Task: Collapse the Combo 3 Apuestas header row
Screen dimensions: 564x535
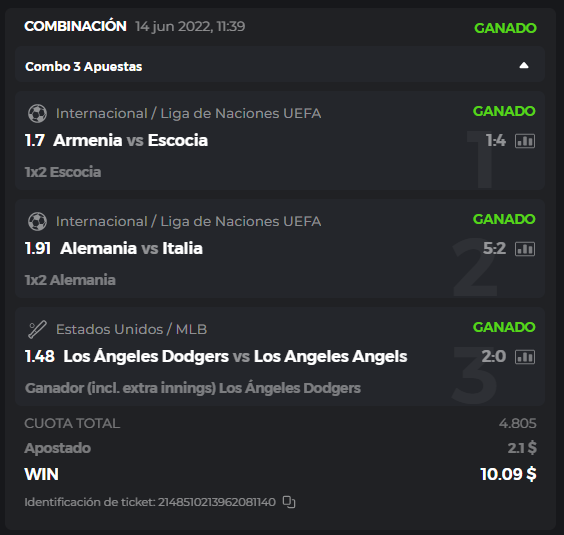Action: click(279, 65)
